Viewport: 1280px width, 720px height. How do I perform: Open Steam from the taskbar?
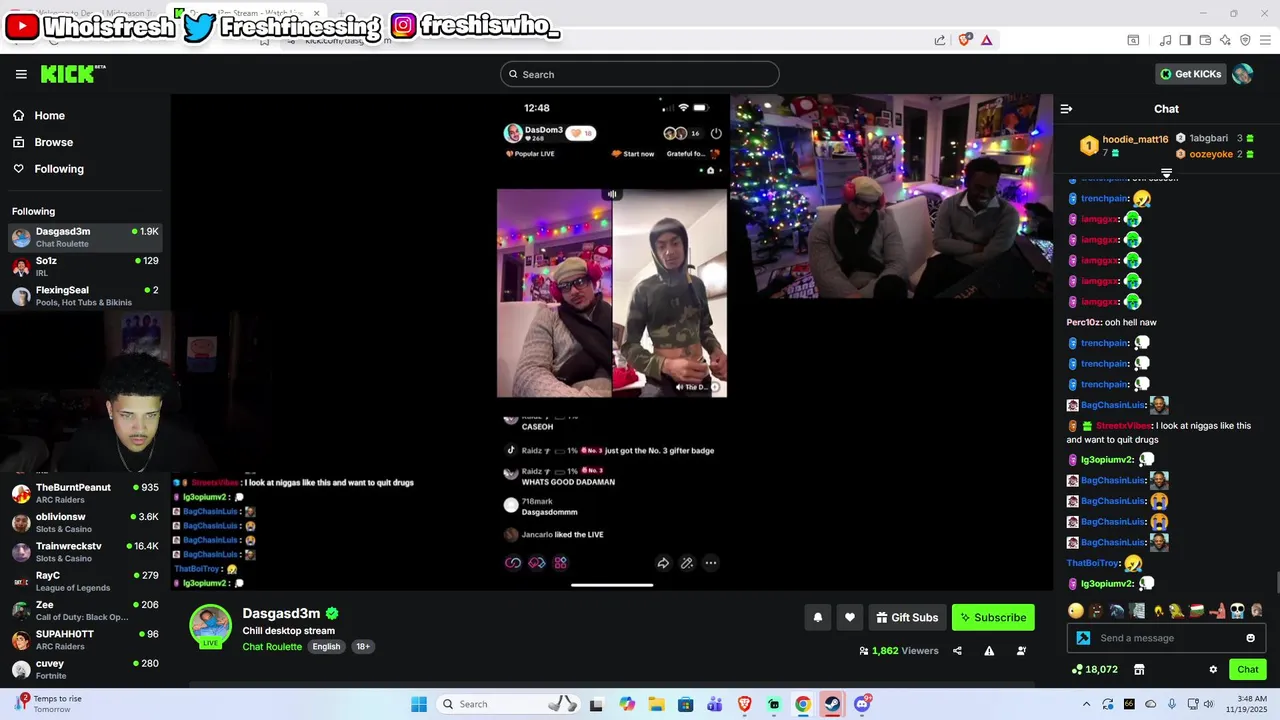832,704
